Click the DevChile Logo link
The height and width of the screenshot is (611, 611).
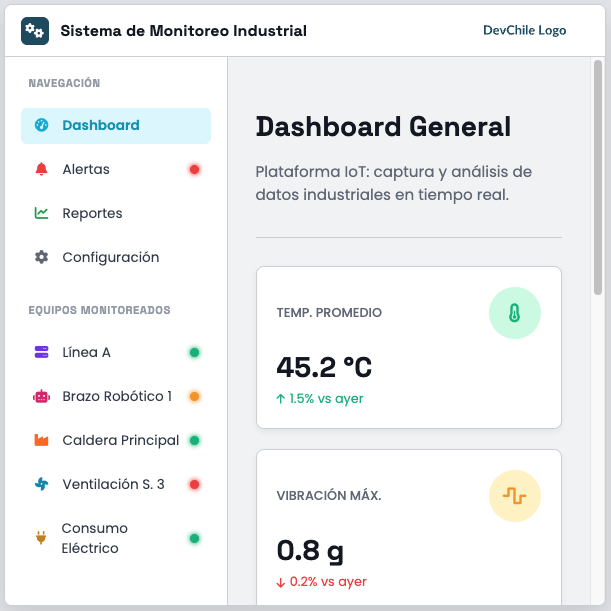(524, 31)
